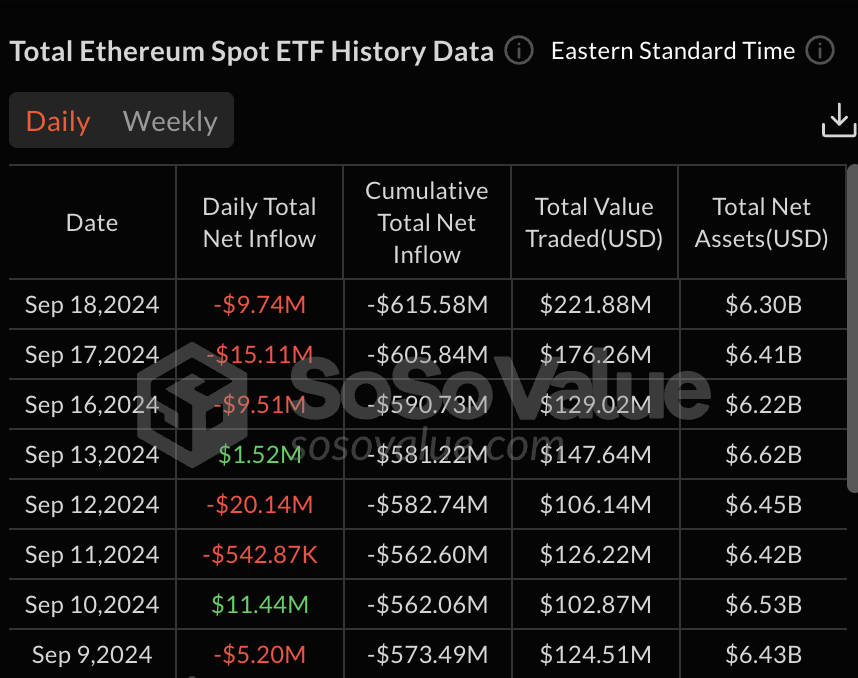Click the -$562.60M cumulative value
The width and height of the screenshot is (858, 678).
pos(427,555)
